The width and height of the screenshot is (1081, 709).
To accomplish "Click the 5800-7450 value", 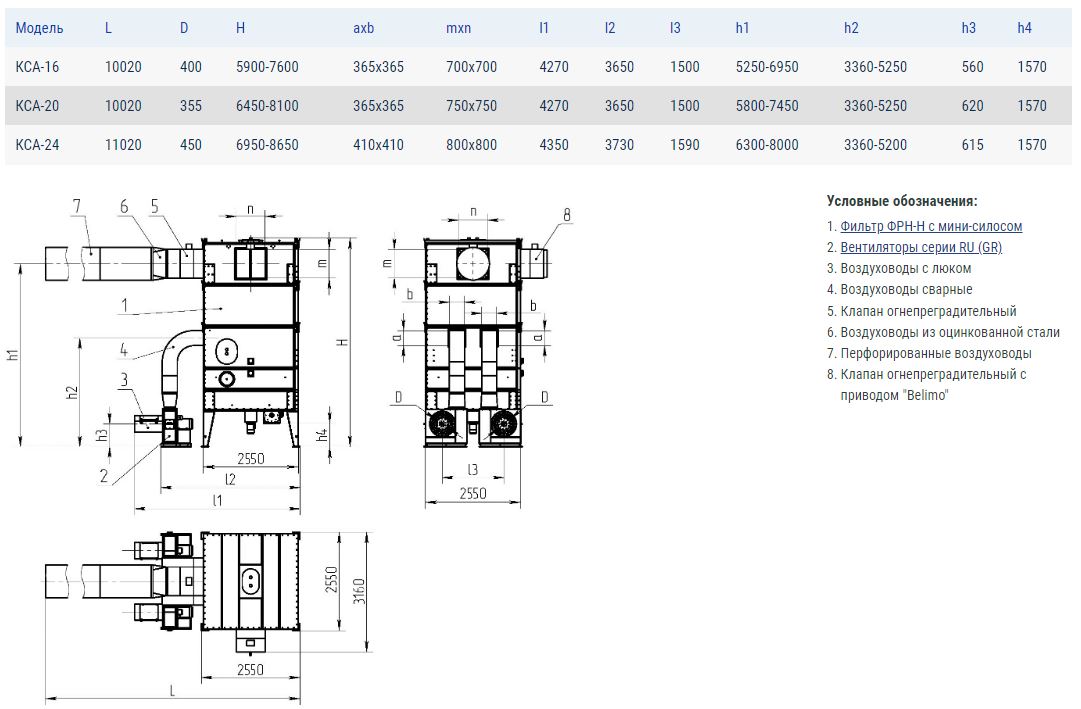I will (x=767, y=106).
